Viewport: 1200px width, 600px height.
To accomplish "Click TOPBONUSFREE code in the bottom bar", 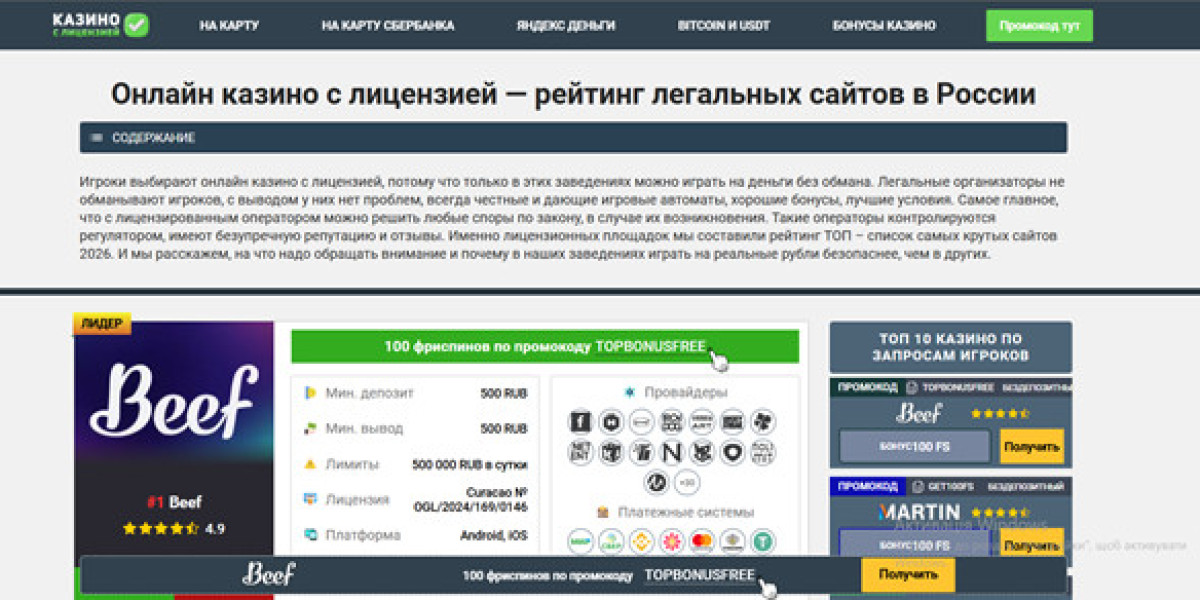I will 700,574.
